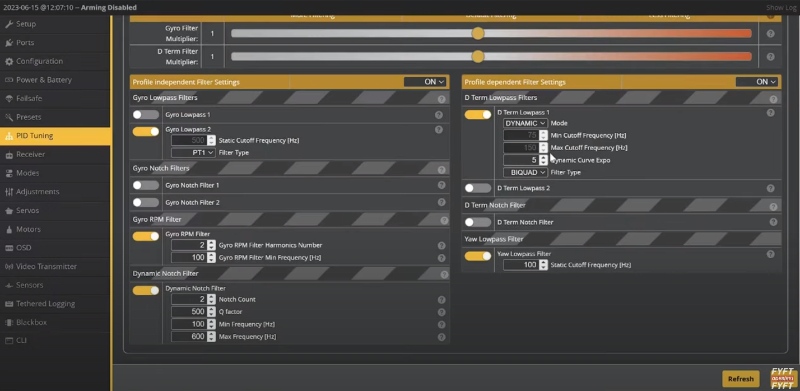Enable Gyro Notch Filter 2 toggle
Viewport: 800px width, 391px height.
click(146, 203)
